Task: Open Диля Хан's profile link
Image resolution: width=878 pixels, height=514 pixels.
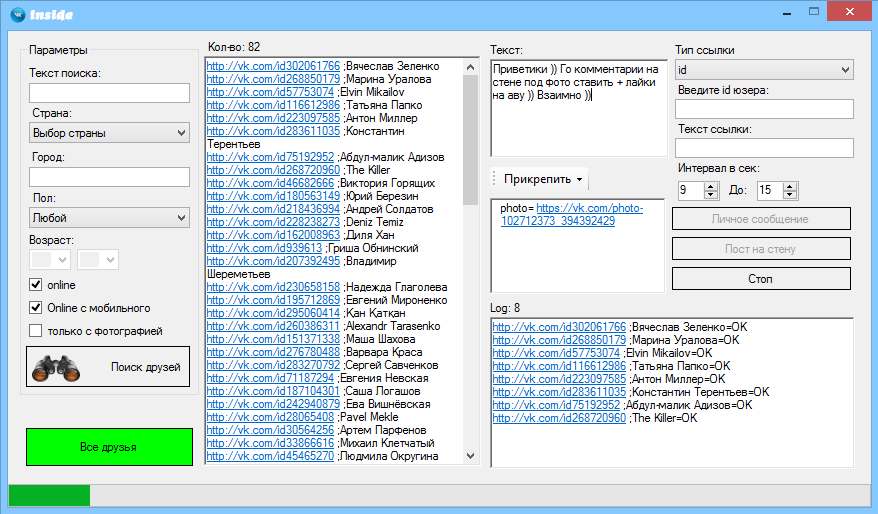Action: (273, 235)
